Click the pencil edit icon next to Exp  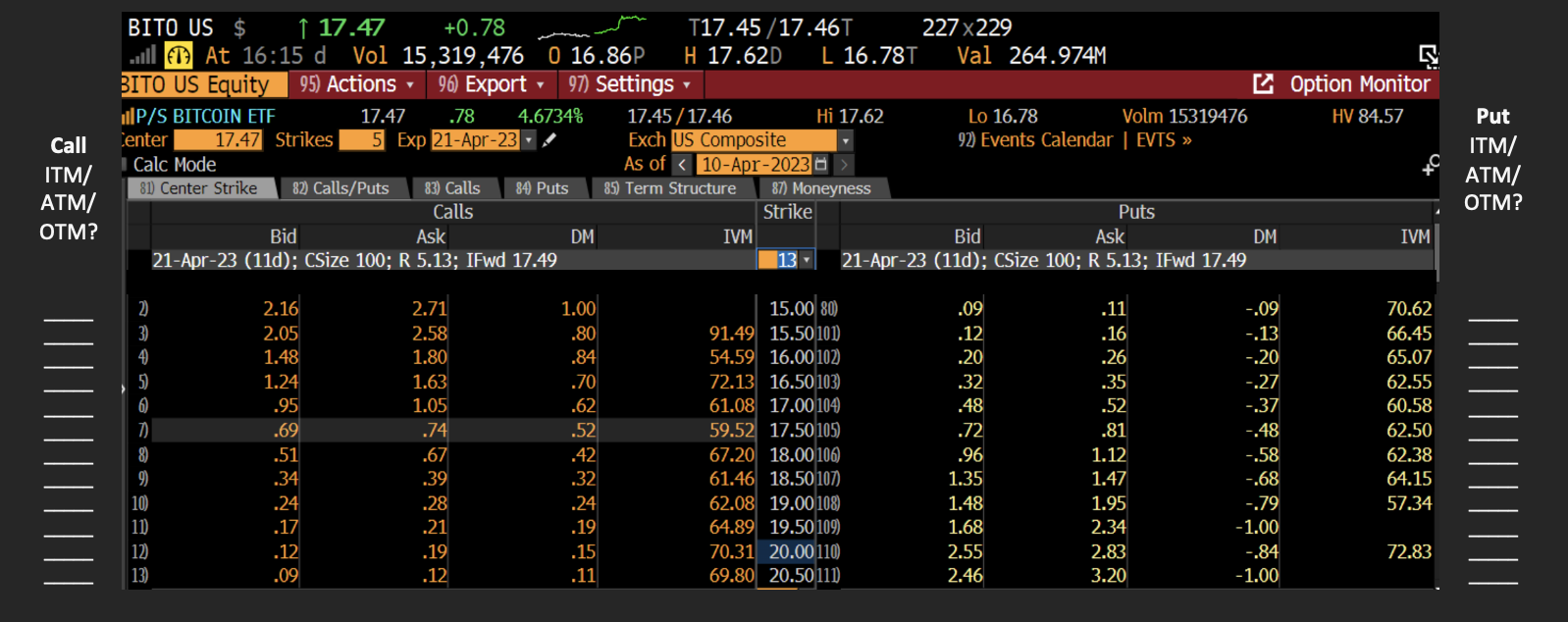tap(549, 140)
